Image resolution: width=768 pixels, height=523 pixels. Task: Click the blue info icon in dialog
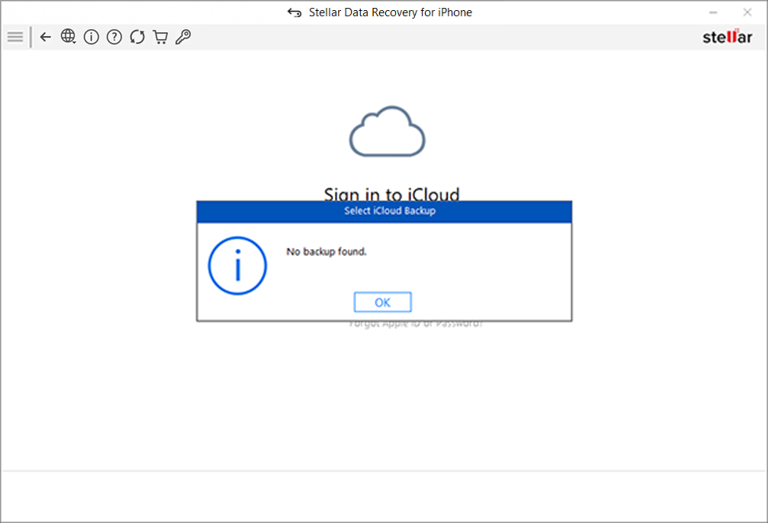(x=238, y=266)
